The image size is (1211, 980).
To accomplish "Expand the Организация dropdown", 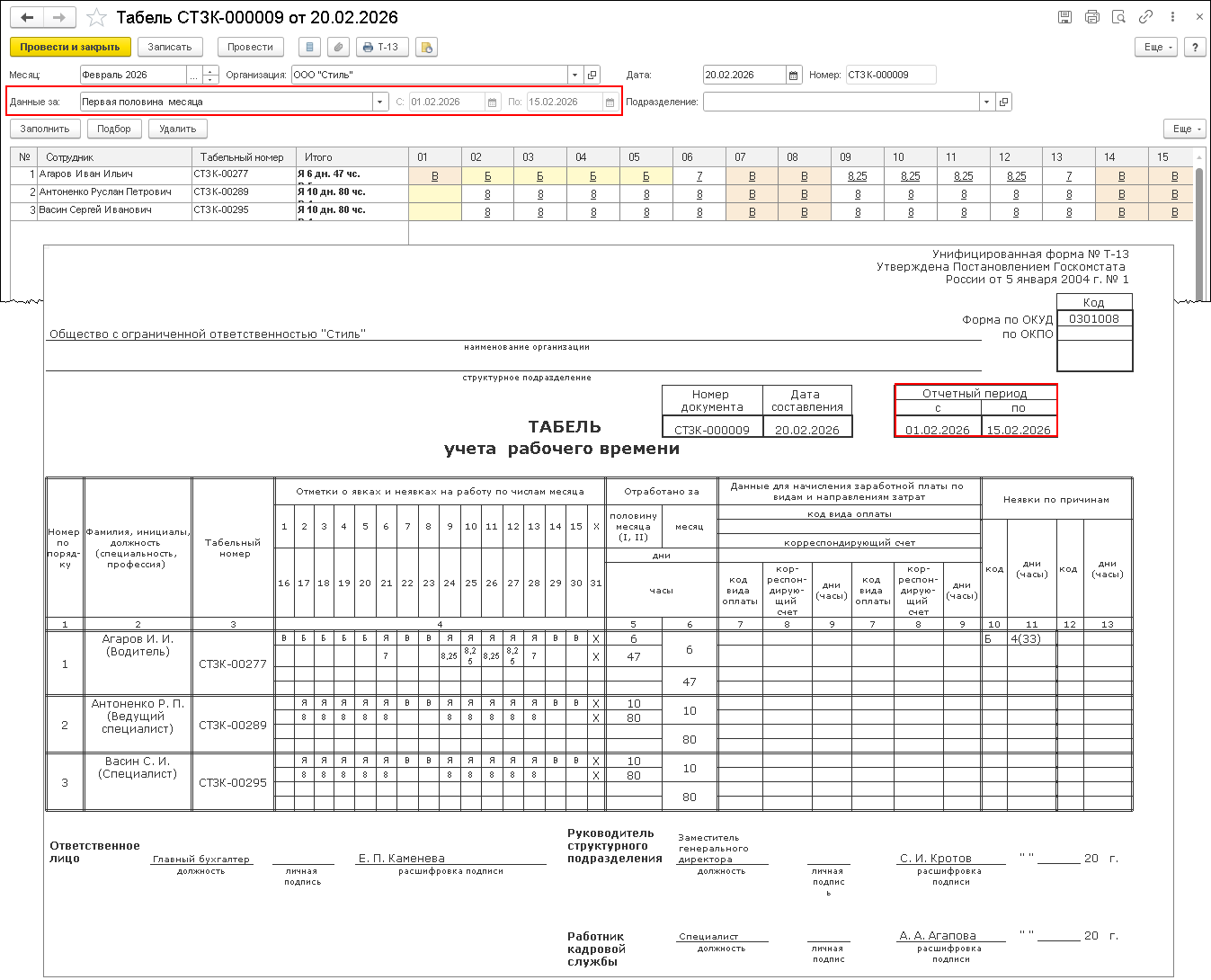I will 574,75.
